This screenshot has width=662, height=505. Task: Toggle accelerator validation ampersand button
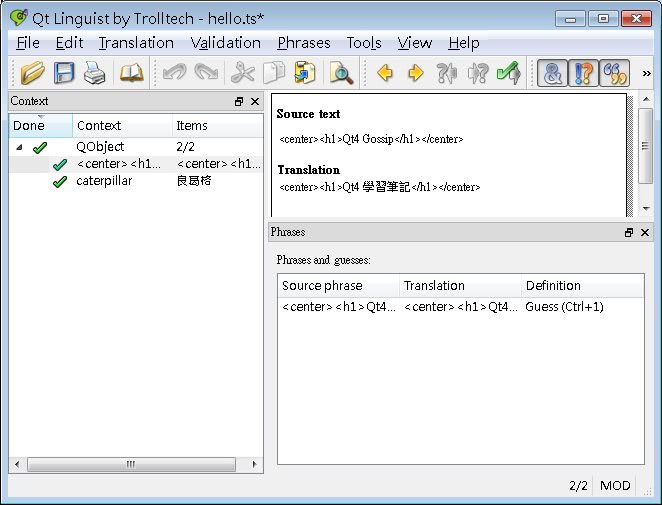point(552,73)
